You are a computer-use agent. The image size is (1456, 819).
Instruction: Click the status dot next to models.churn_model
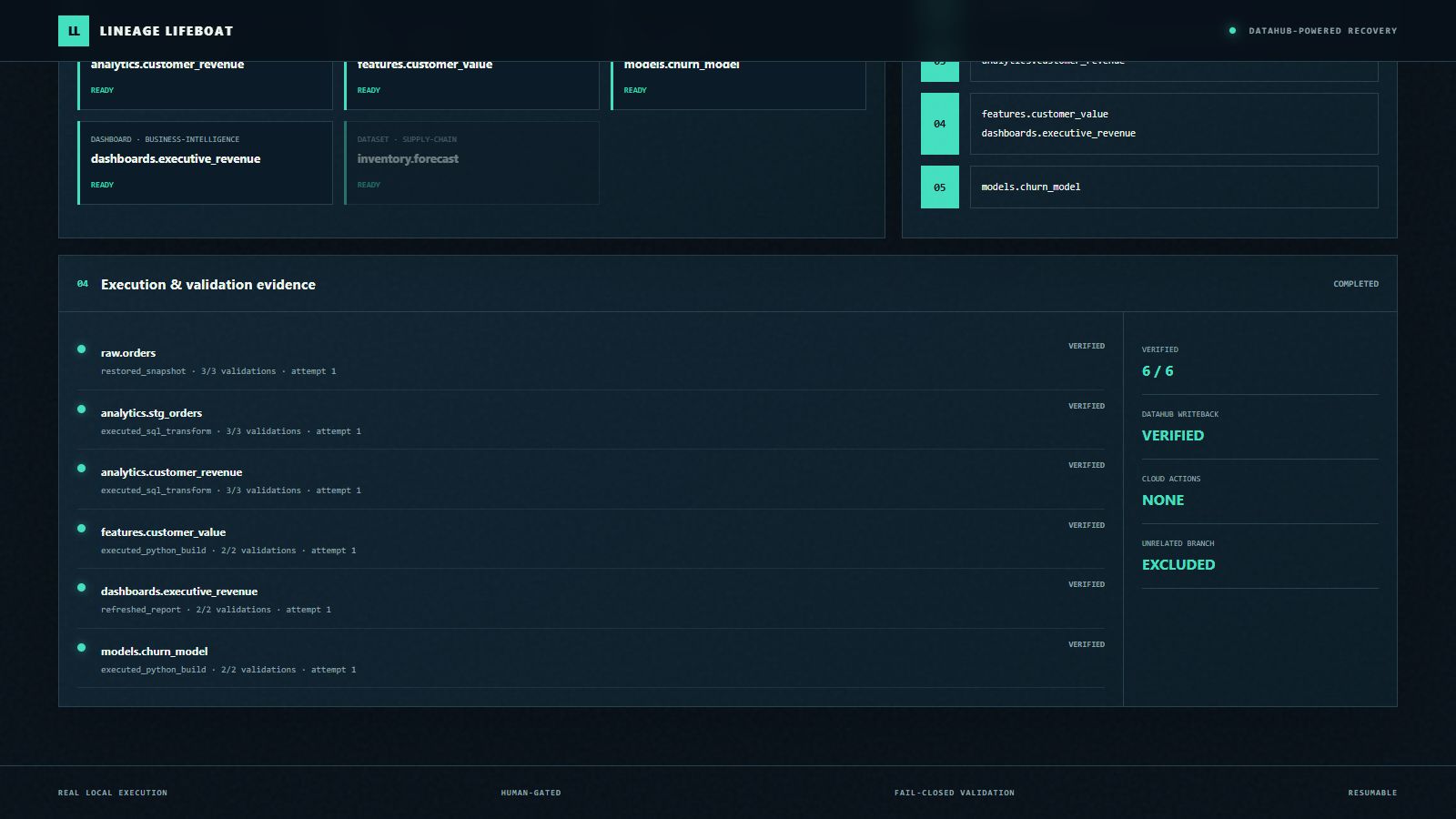[x=82, y=648]
